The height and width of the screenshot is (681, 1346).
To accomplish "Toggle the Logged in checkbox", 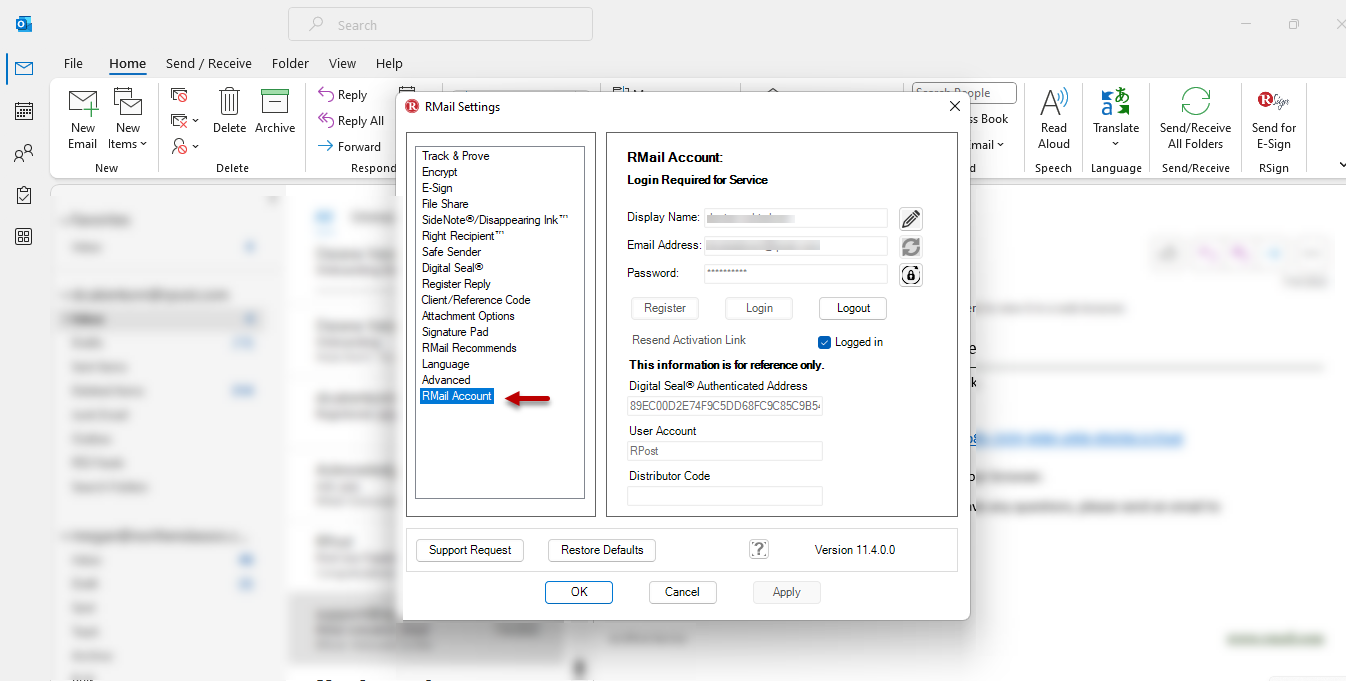I will 825,342.
